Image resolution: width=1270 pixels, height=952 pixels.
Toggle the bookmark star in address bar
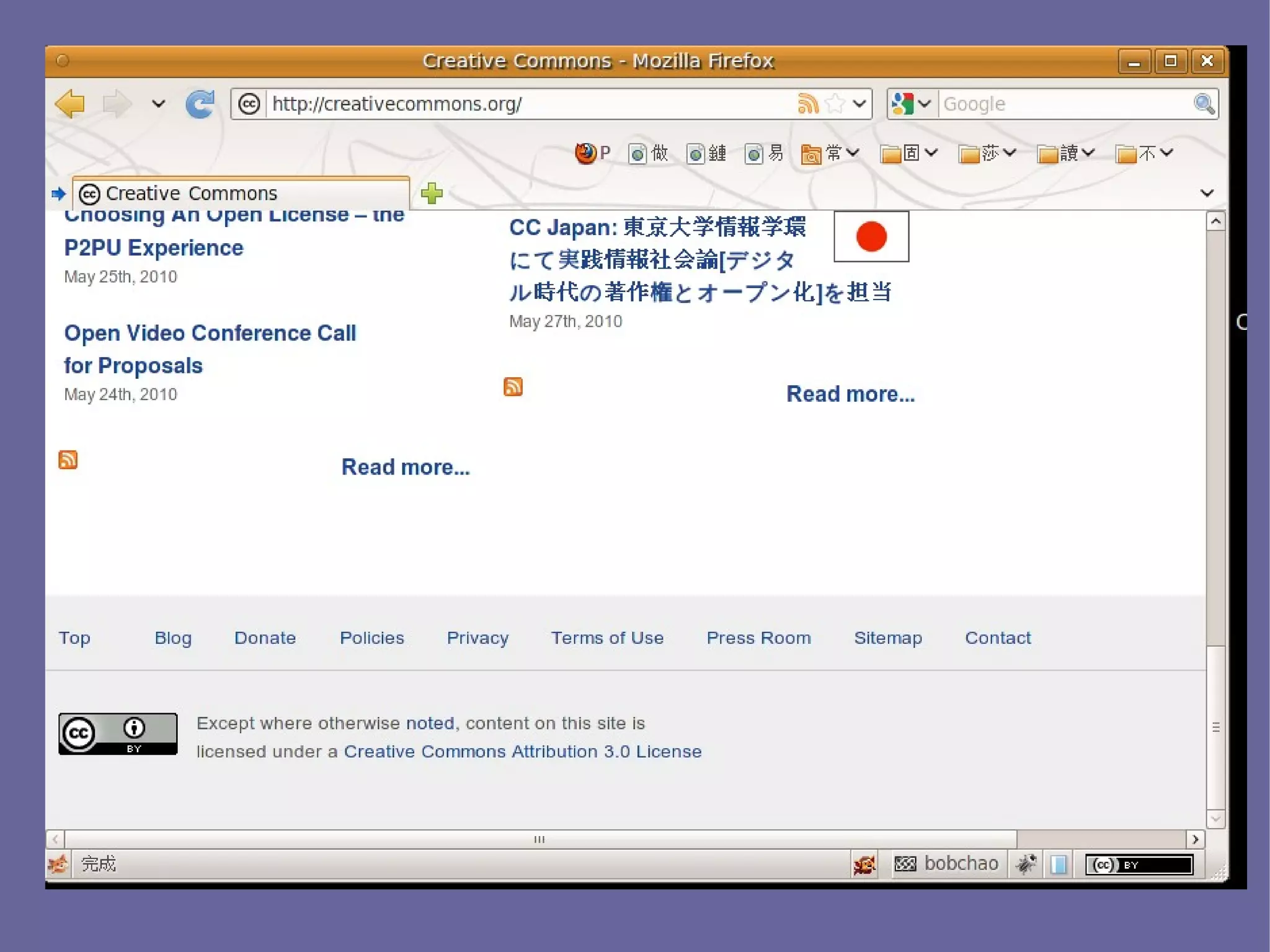pyautogui.click(x=835, y=104)
